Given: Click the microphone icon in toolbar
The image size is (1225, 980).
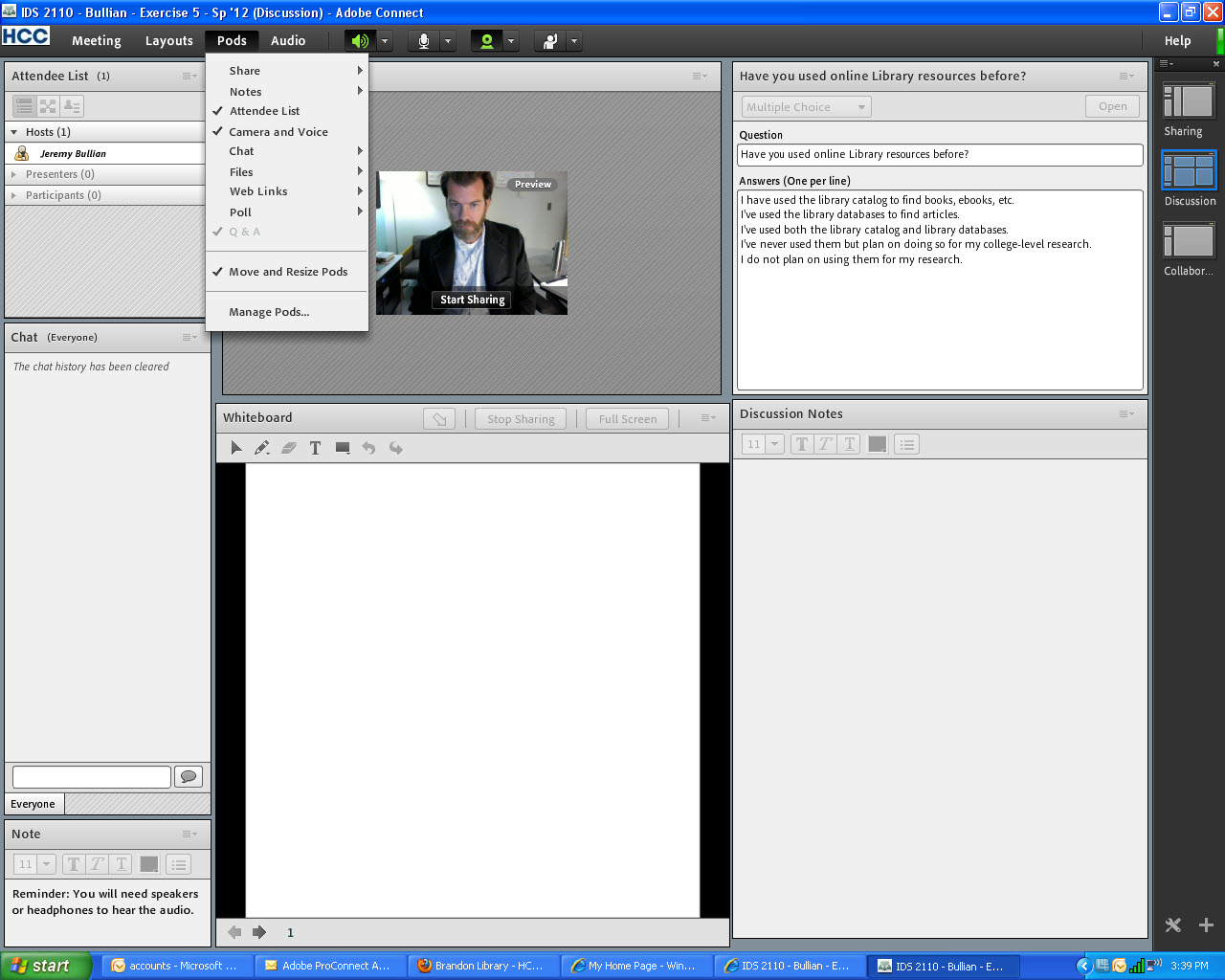Looking at the screenshot, I should (423, 41).
